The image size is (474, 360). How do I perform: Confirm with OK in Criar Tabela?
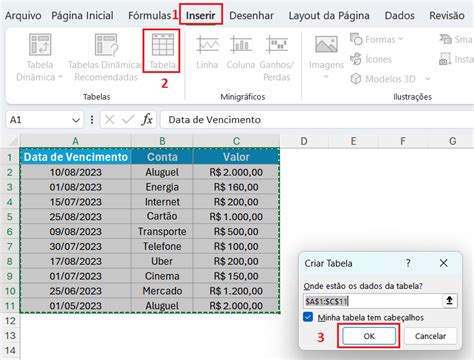click(x=369, y=336)
